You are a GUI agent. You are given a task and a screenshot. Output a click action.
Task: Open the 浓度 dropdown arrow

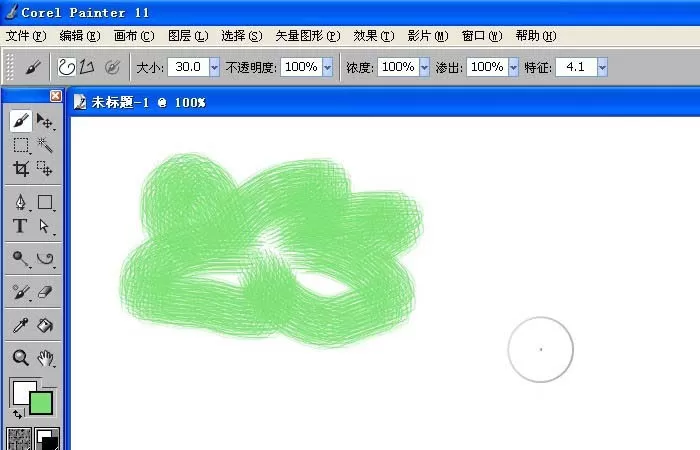click(x=424, y=67)
